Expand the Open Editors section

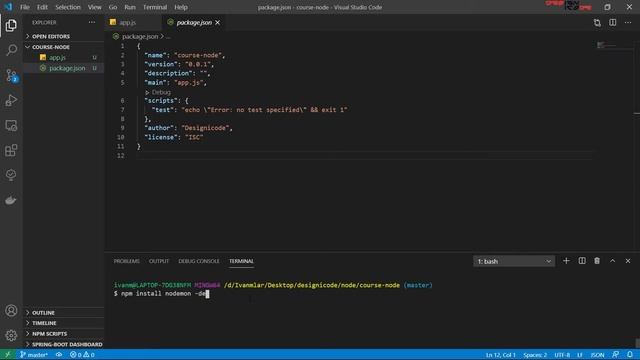64,36
